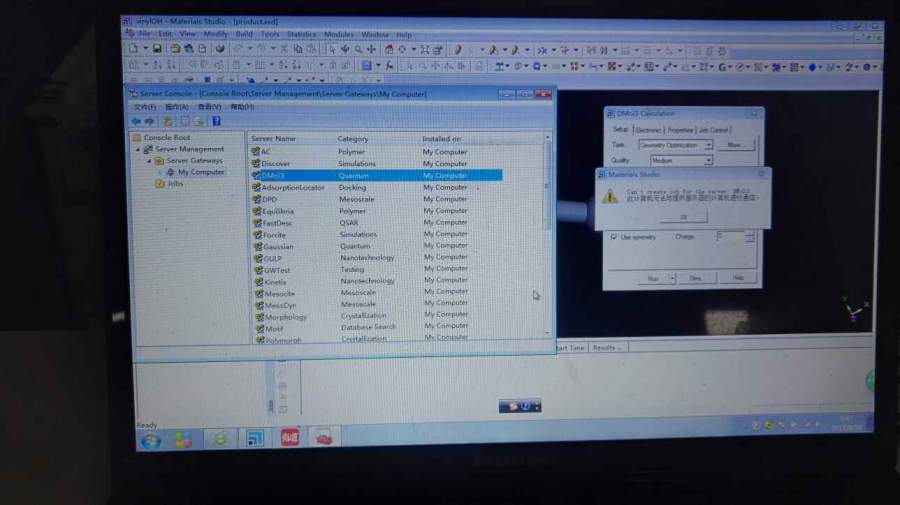Click the colorful Windows taskbar icon beside Start
This screenshot has height=505, width=900.
184,440
